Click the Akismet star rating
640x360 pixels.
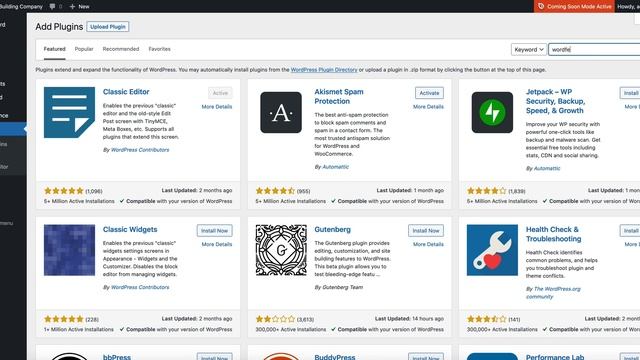275,191
